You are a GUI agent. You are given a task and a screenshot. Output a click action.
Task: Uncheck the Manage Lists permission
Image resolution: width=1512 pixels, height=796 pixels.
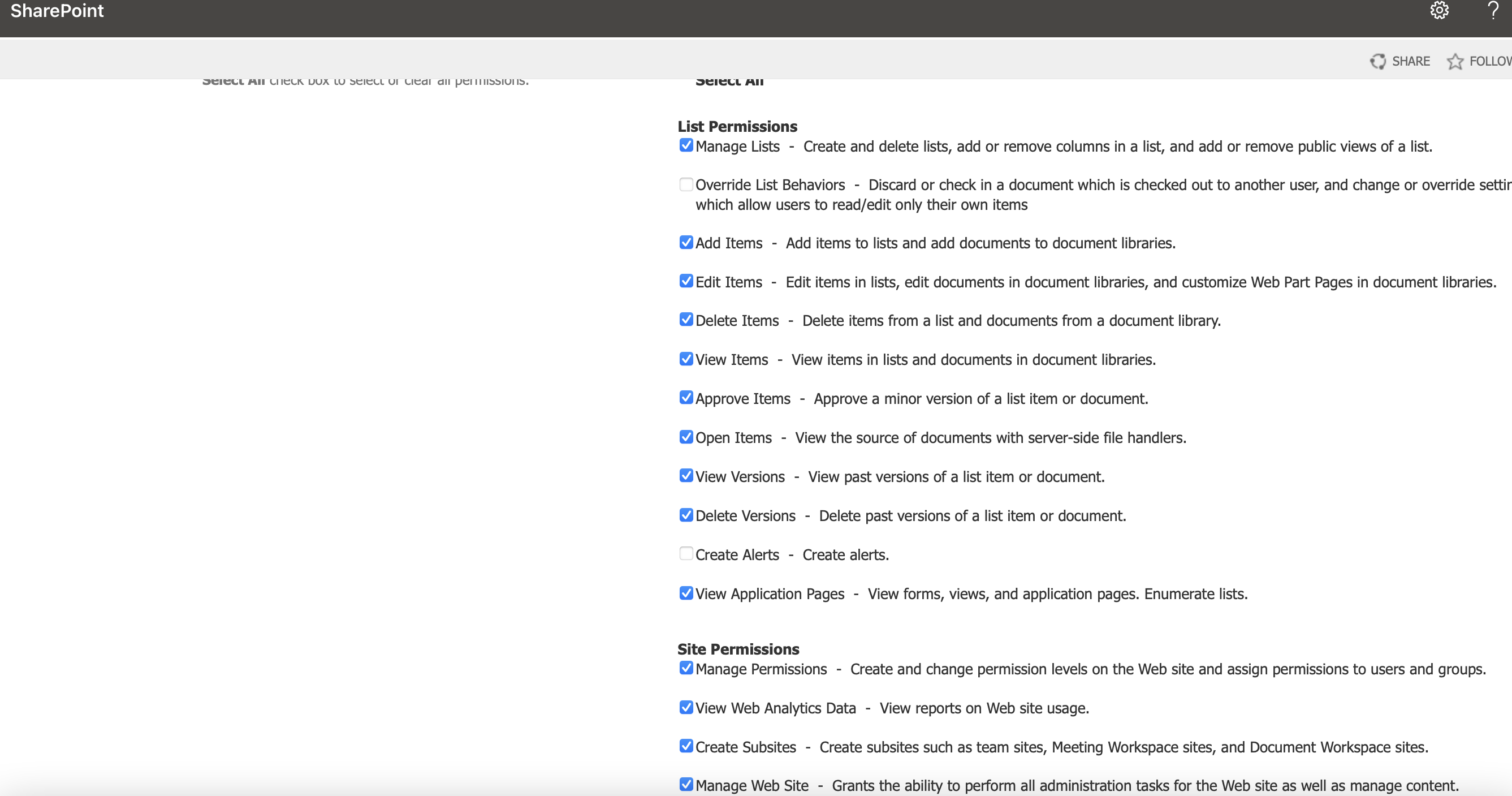point(686,145)
